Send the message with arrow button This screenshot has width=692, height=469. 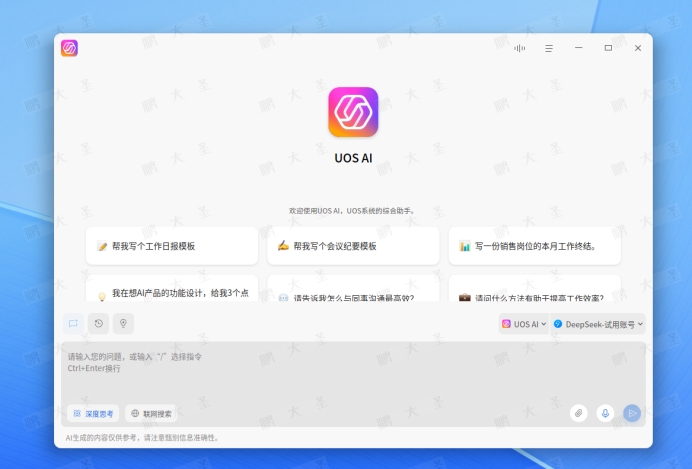pyautogui.click(x=632, y=413)
